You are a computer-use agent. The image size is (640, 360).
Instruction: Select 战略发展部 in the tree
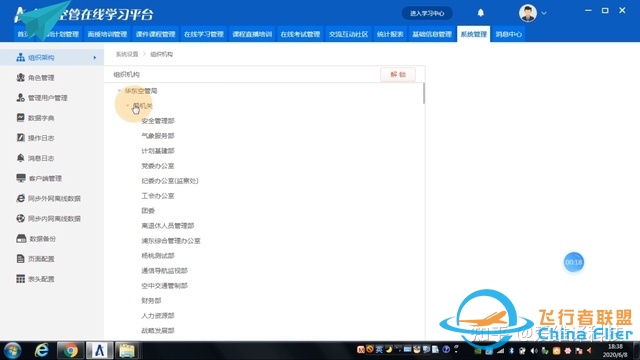tap(158, 331)
